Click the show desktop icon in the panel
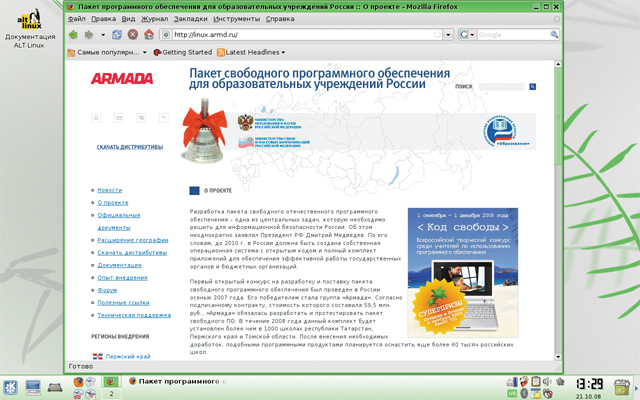 coord(54,387)
